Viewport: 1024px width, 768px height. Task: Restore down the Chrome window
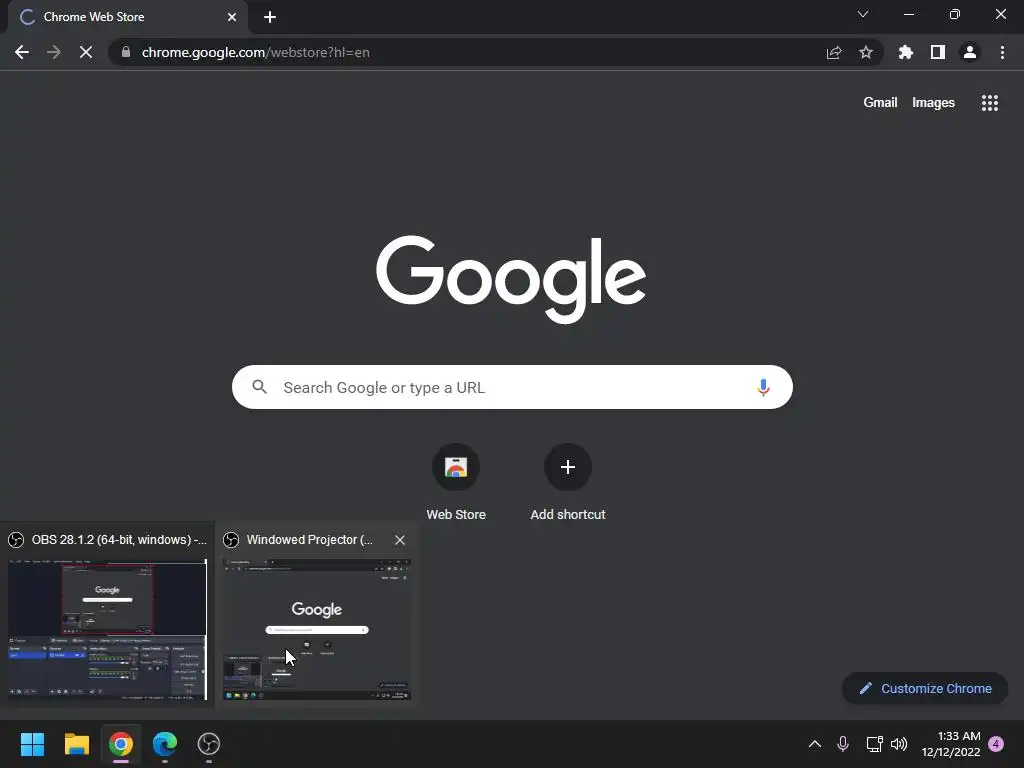point(955,14)
